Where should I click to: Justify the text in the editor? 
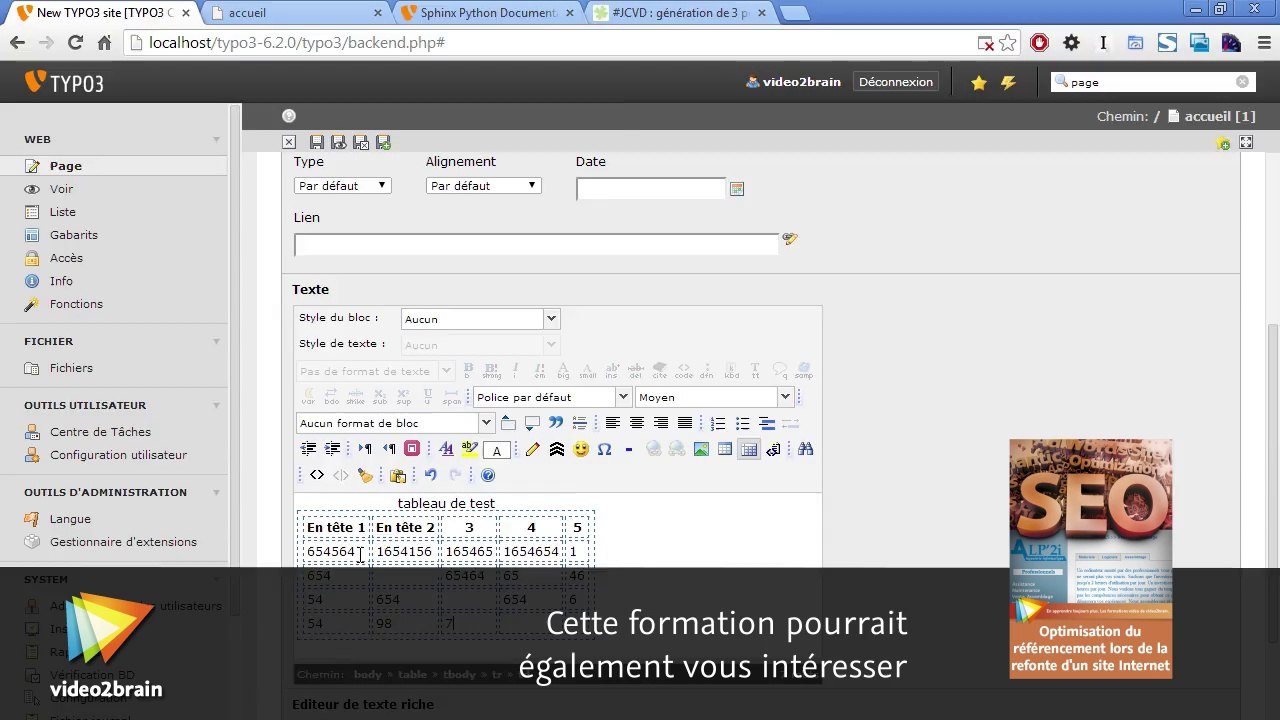(685, 423)
